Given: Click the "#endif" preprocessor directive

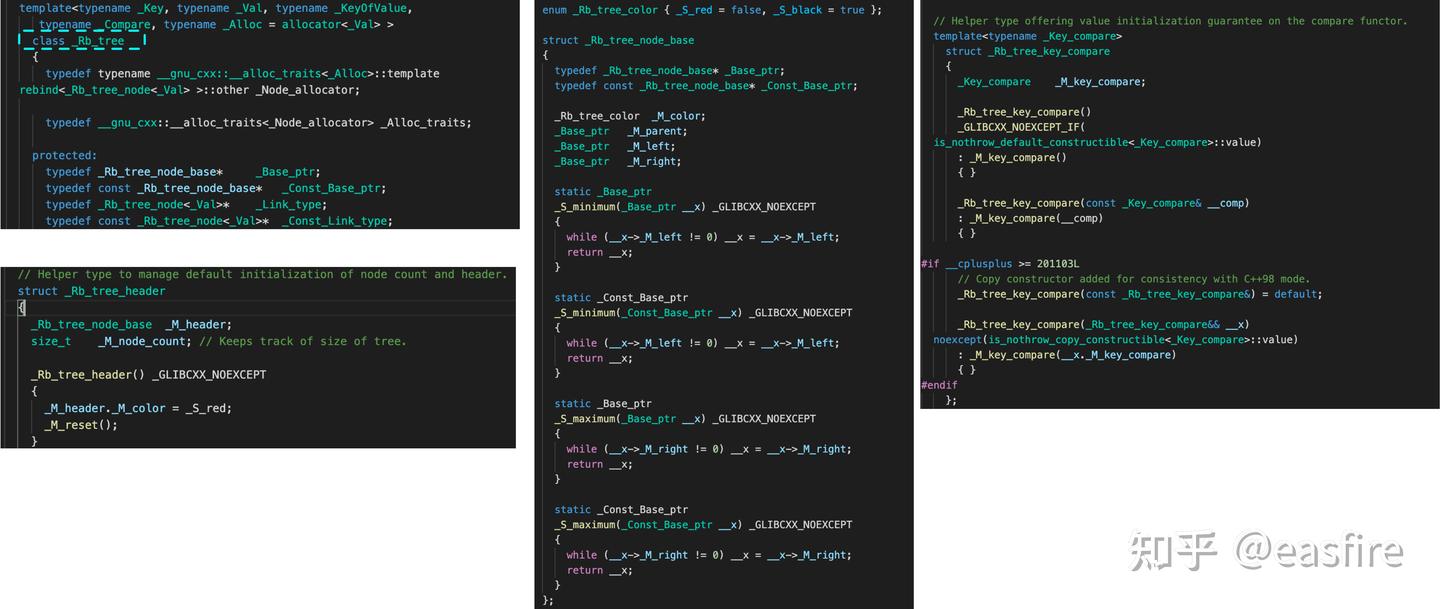Looking at the screenshot, I should coord(938,384).
